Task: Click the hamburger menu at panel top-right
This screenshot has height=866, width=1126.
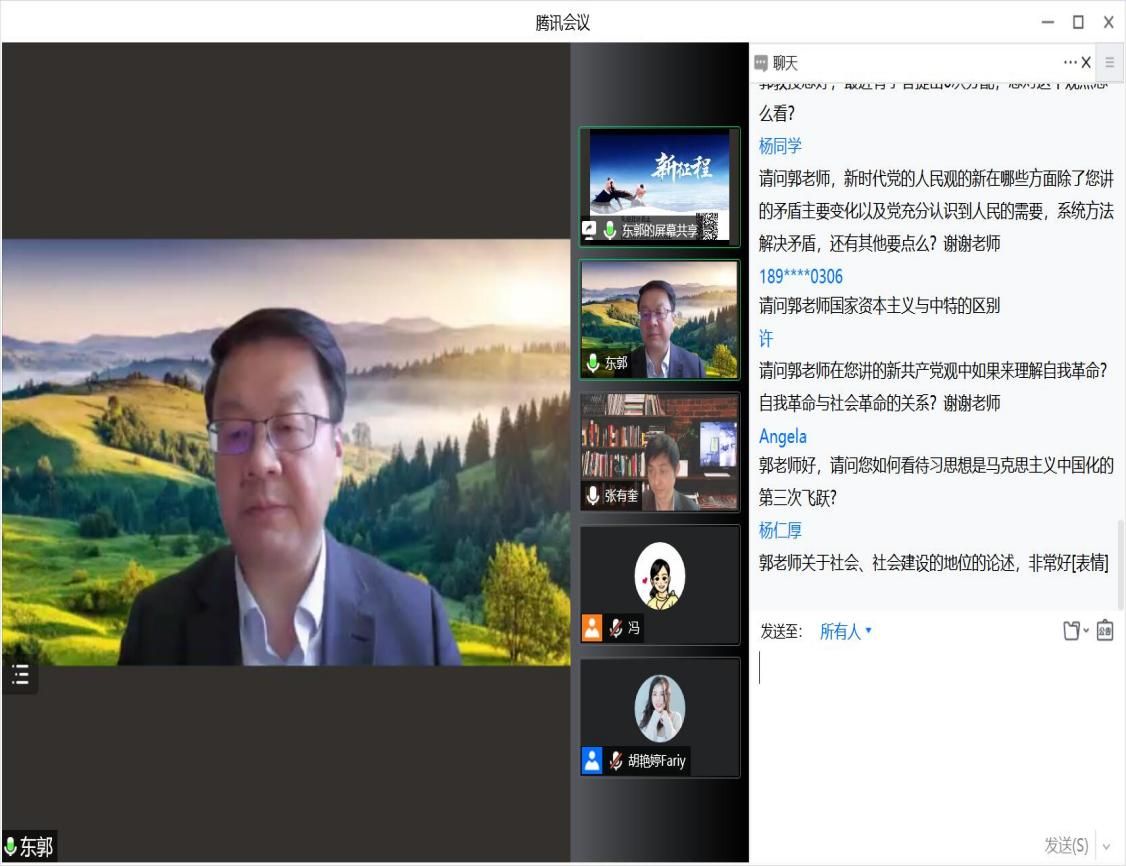Action: 1109,62
